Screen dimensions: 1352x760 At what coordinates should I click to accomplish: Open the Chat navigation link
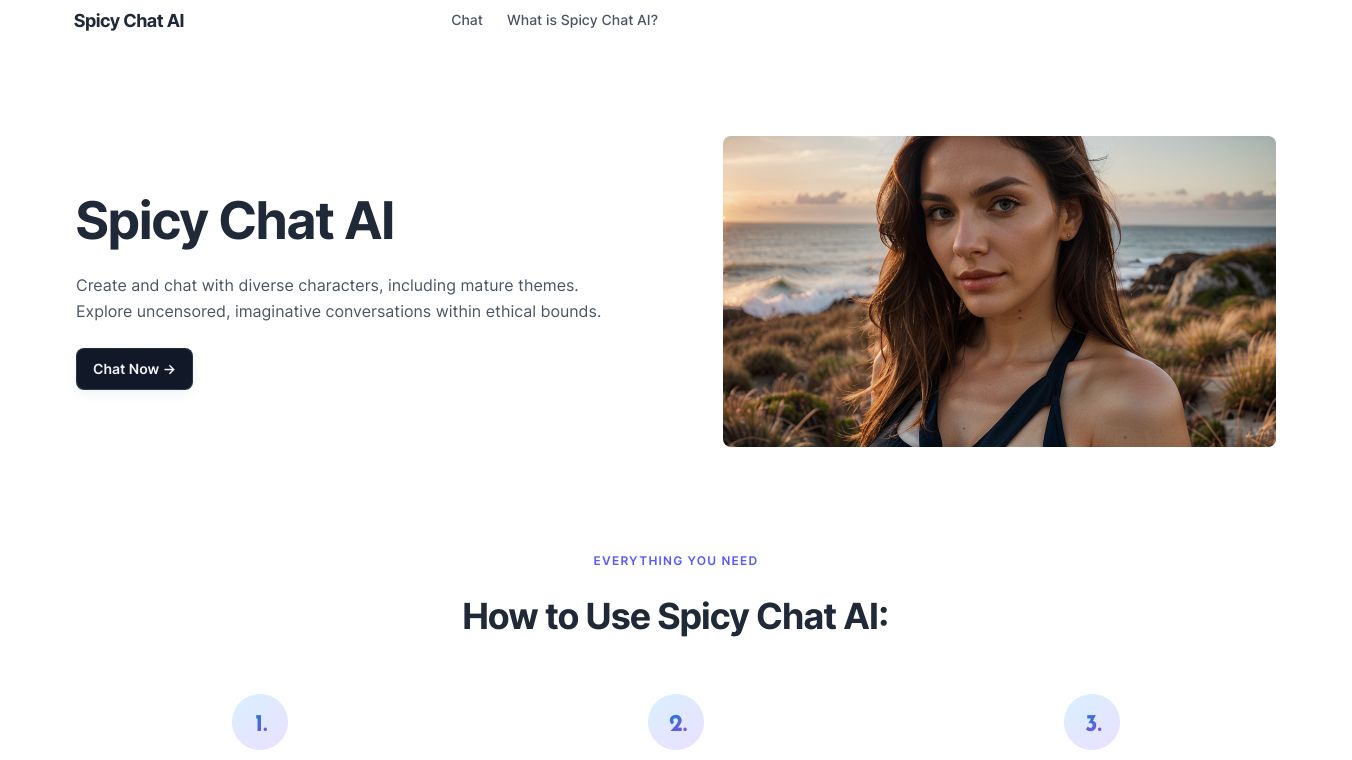pos(467,20)
